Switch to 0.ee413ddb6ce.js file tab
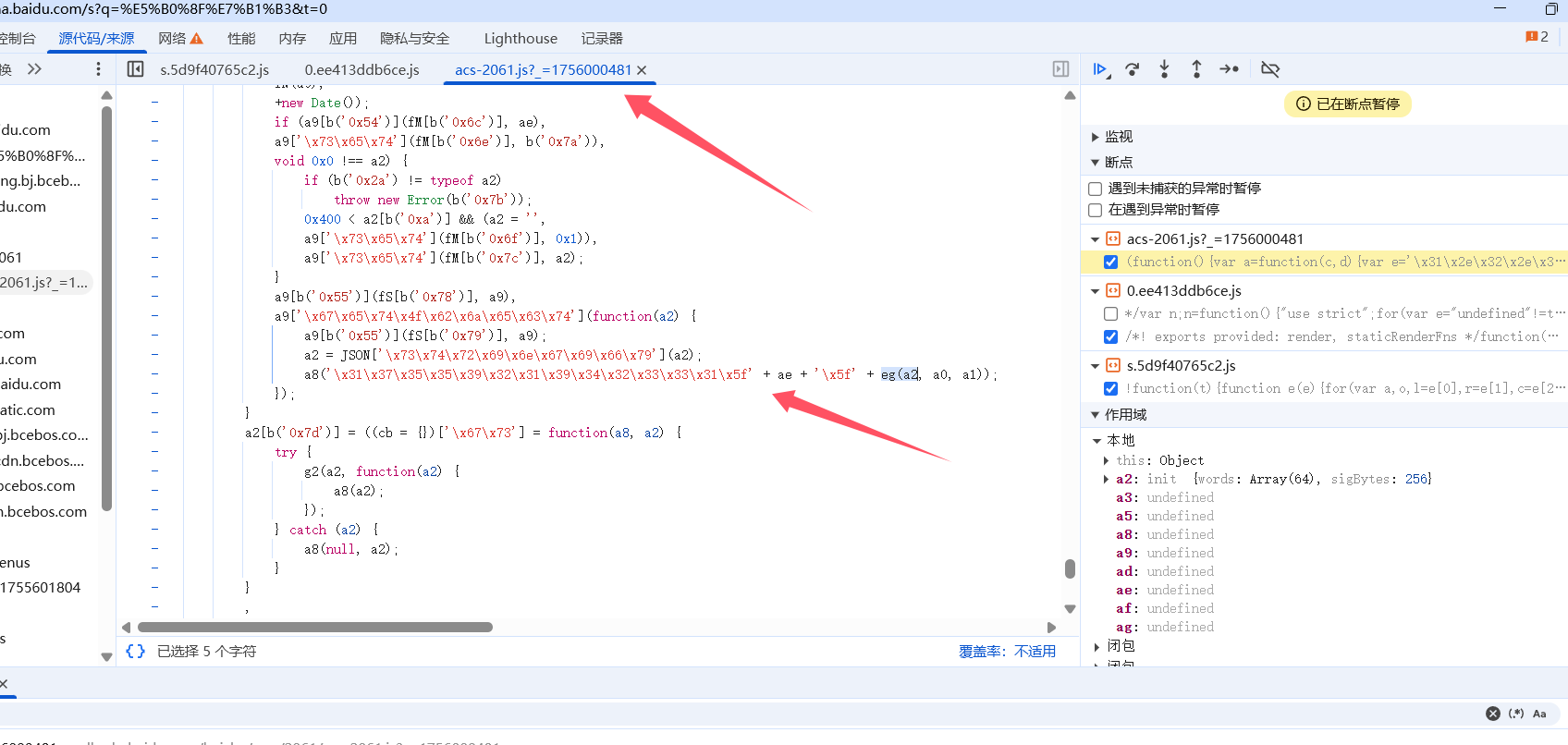Screen dimensions: 1568x745 [362, 70]
